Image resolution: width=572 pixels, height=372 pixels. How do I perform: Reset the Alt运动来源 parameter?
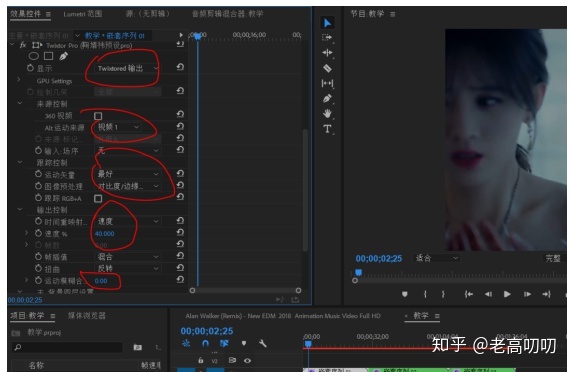180,127
